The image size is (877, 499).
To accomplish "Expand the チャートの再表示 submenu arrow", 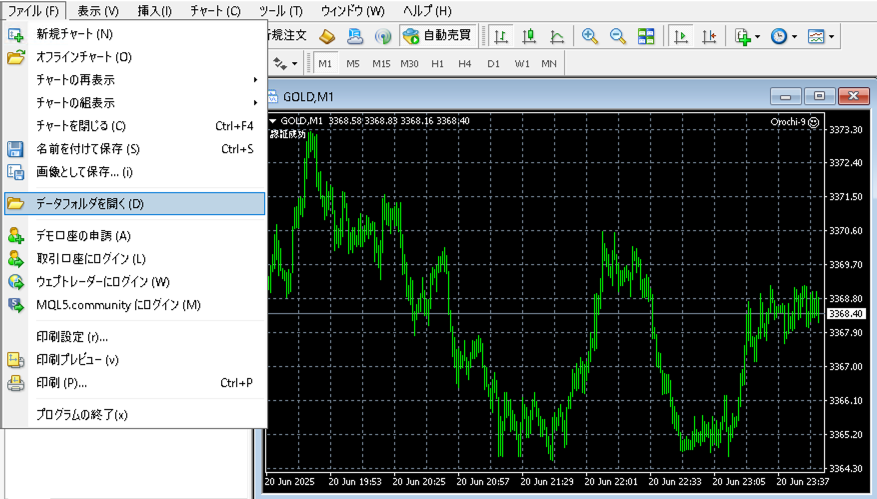I will point(255,80).
